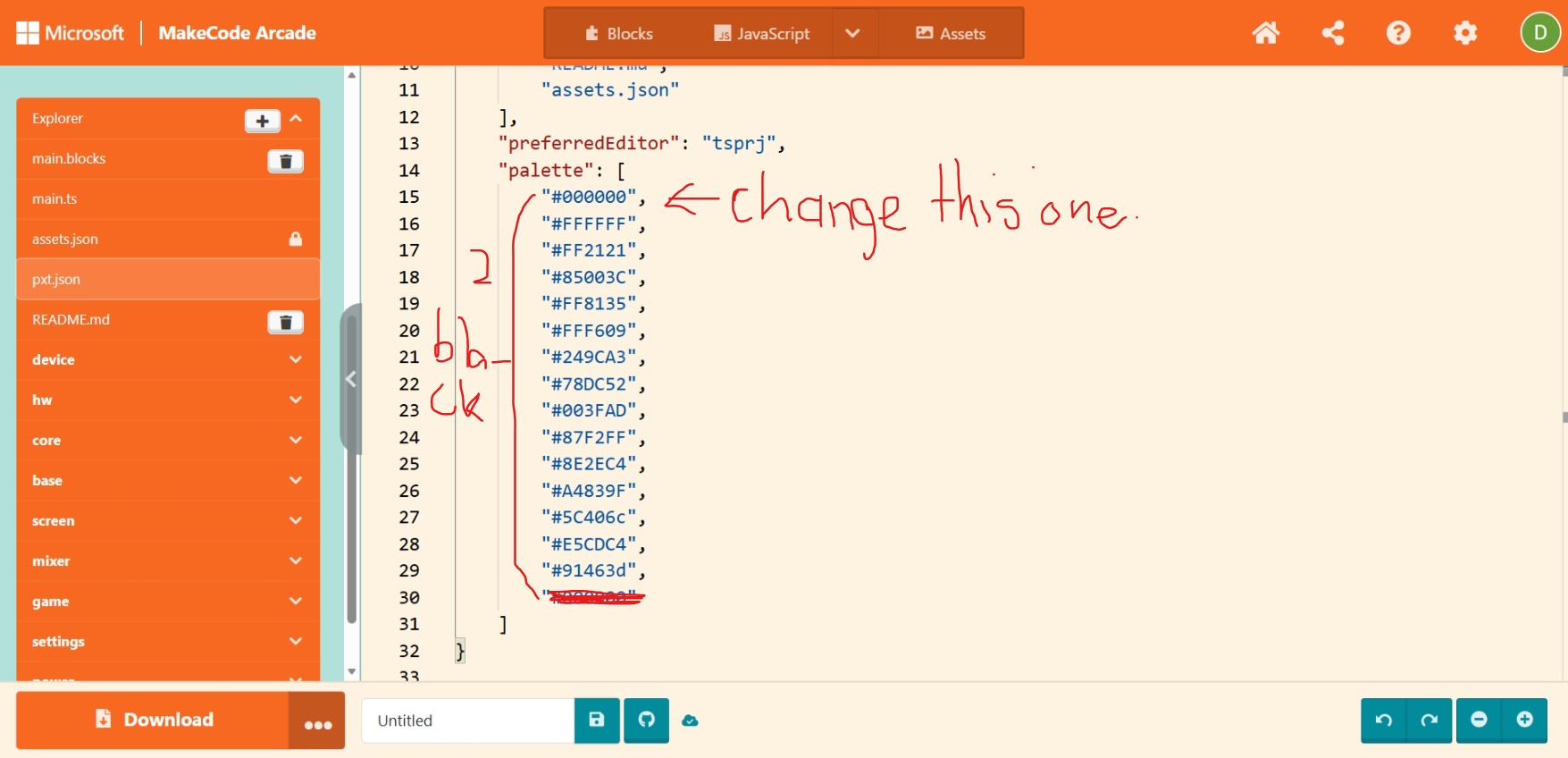Viewport: 1568px width, 758px height.
Task: Open the main.blocks file
Action: tap(69, 158)
